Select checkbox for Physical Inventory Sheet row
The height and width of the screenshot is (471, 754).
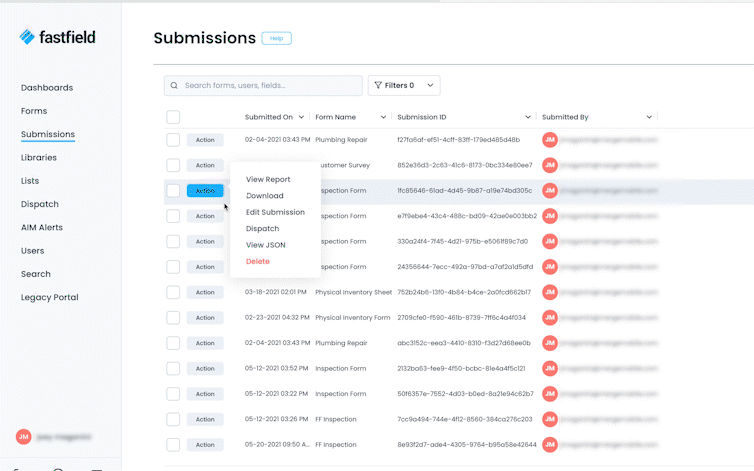(x=173, y=292)
